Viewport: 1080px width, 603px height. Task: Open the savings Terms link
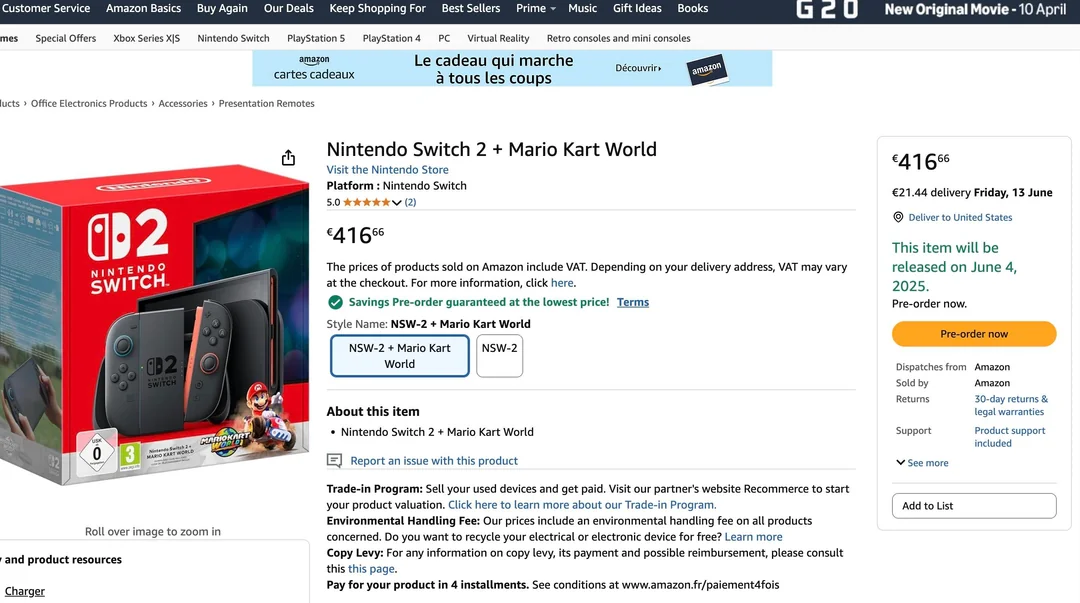coord(632,302)
